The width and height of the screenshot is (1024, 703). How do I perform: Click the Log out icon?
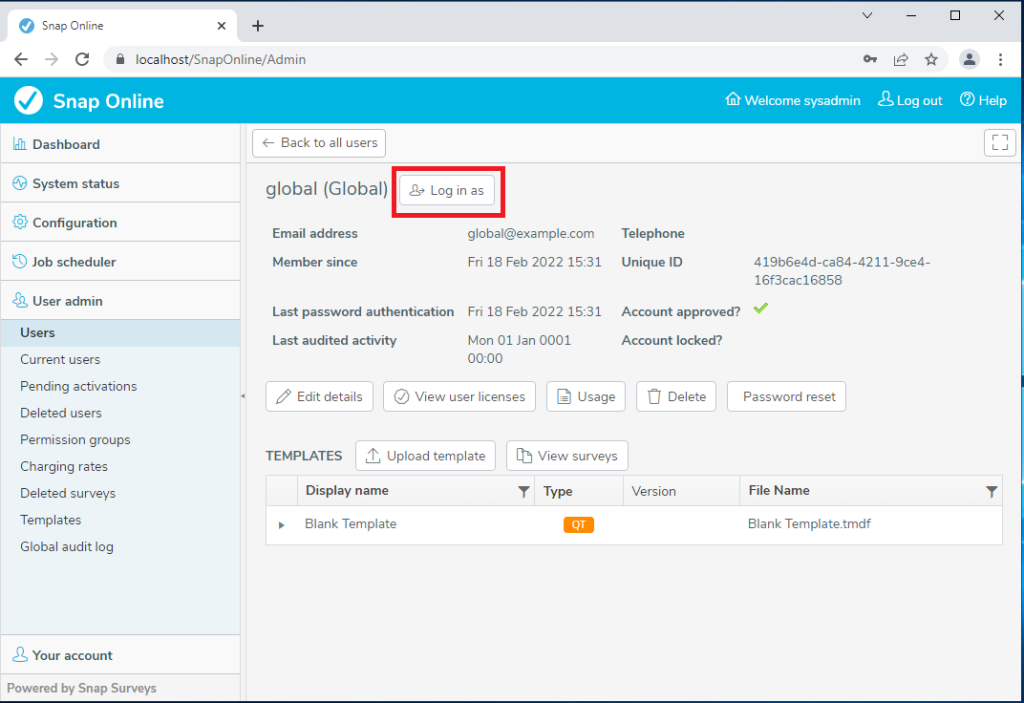click(886, 100)
